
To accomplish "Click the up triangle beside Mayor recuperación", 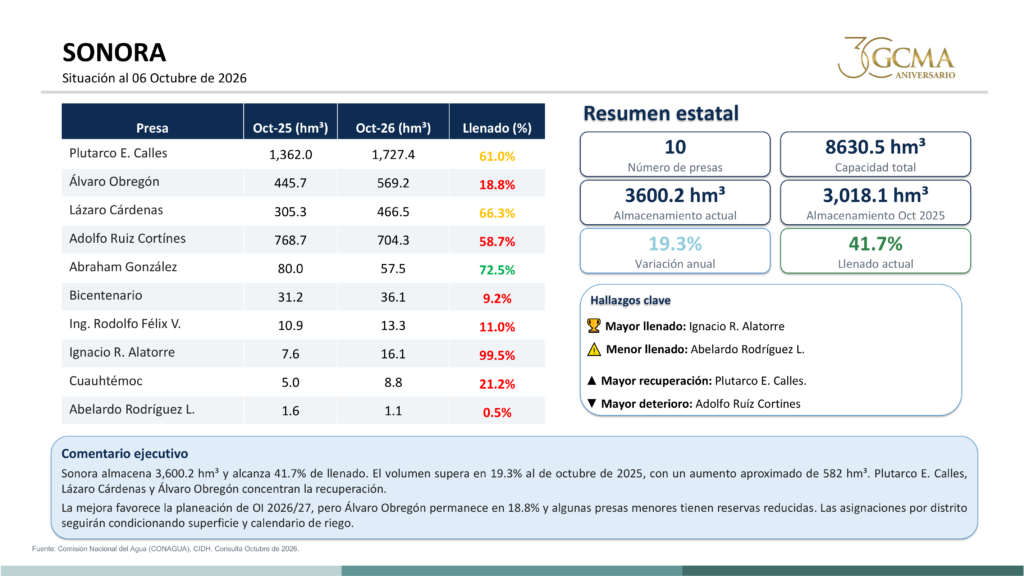I will tap(592, 380).
